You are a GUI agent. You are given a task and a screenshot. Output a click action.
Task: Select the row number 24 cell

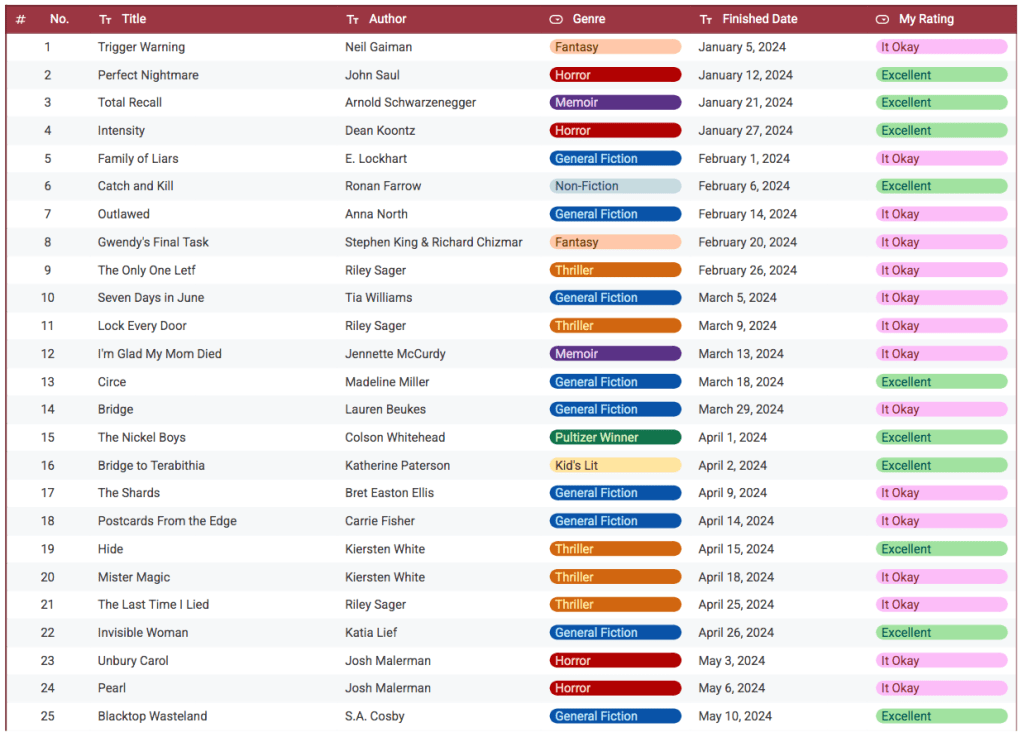coord(48,688)
